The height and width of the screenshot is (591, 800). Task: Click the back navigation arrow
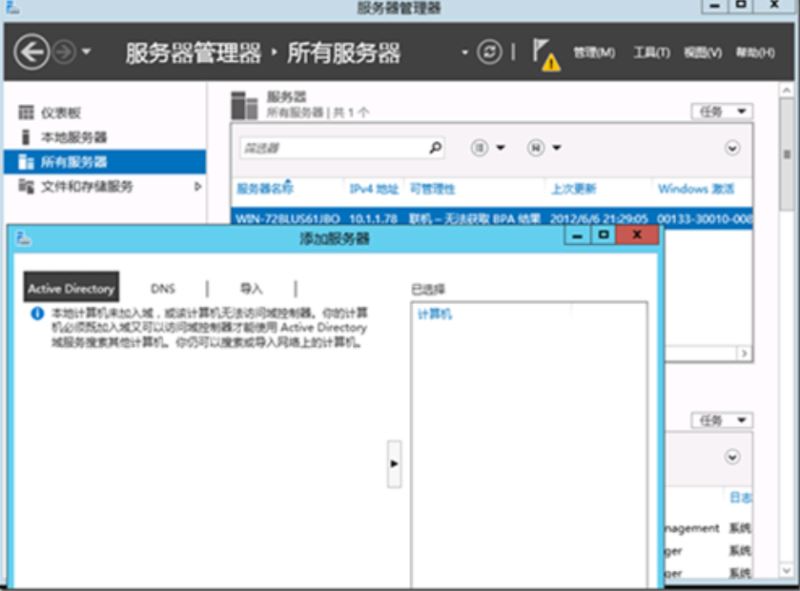32,52
